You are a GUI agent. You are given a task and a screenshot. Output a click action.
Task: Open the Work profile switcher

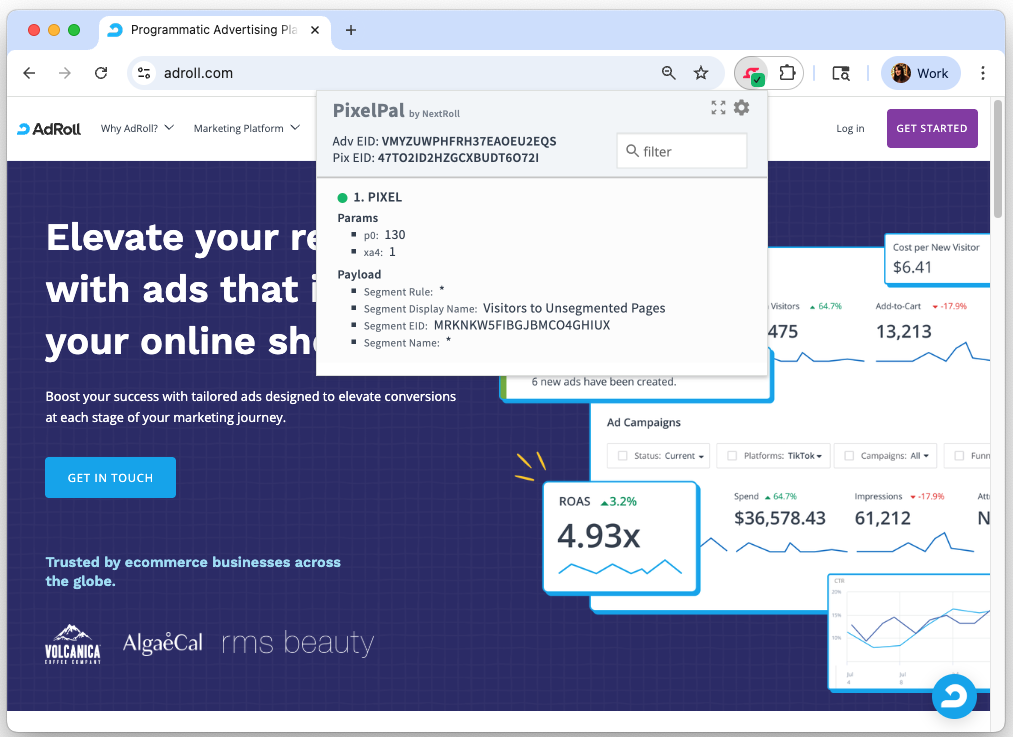point(920,73)
